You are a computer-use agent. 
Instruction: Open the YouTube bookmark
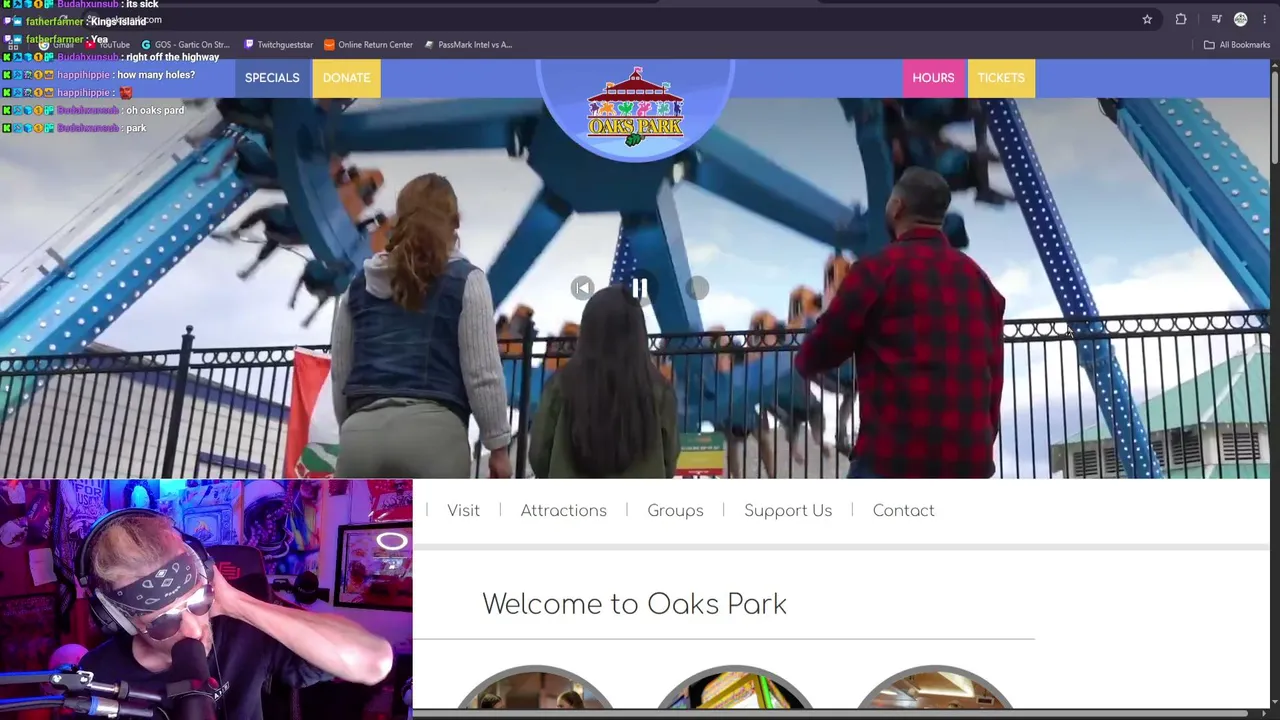tap(108, 45)
